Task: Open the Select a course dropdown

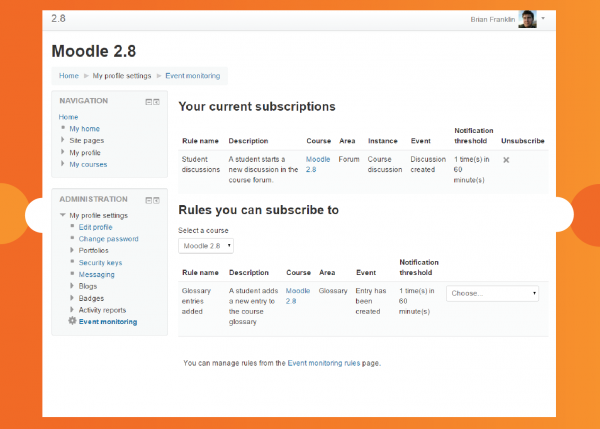Action: [x=206, y=246]
